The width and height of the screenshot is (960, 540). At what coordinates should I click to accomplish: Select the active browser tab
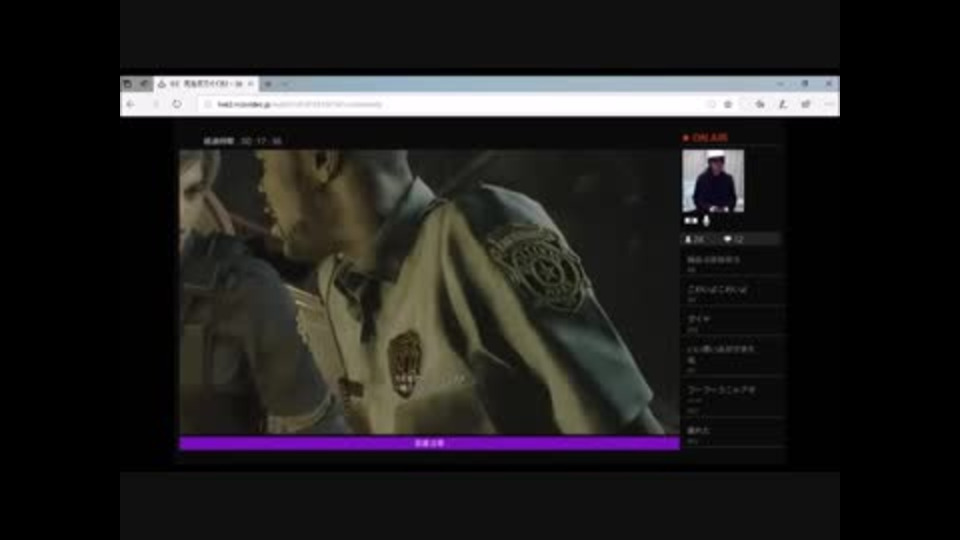point(205,84)
